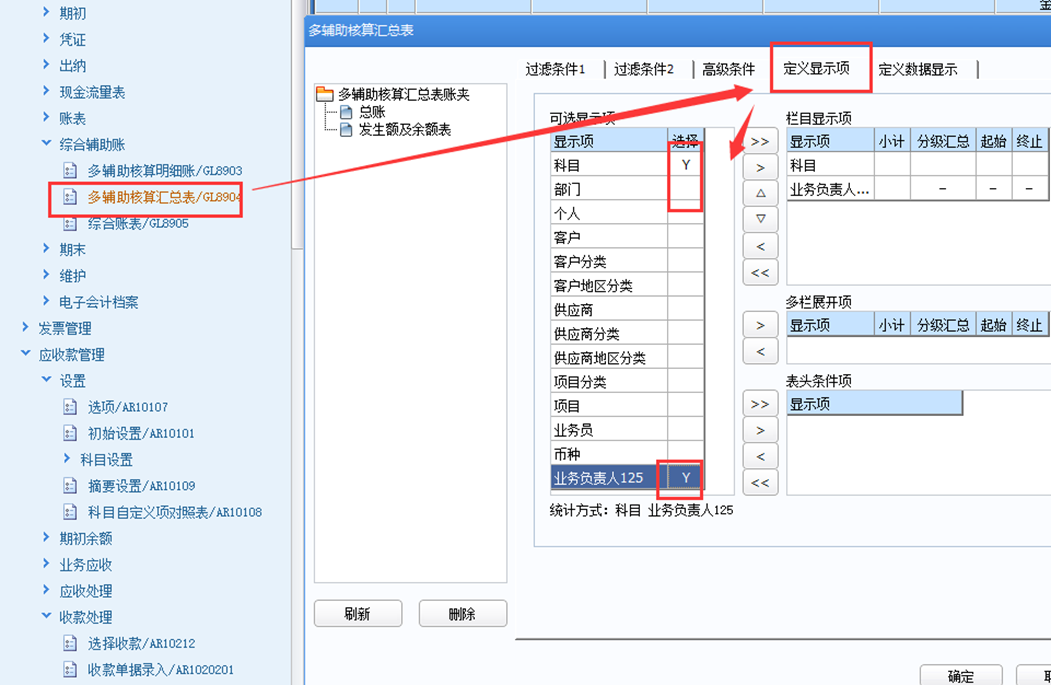
Task: Remove item with the < button beside 栏目显示项
Action: click(x=760, y=246)
